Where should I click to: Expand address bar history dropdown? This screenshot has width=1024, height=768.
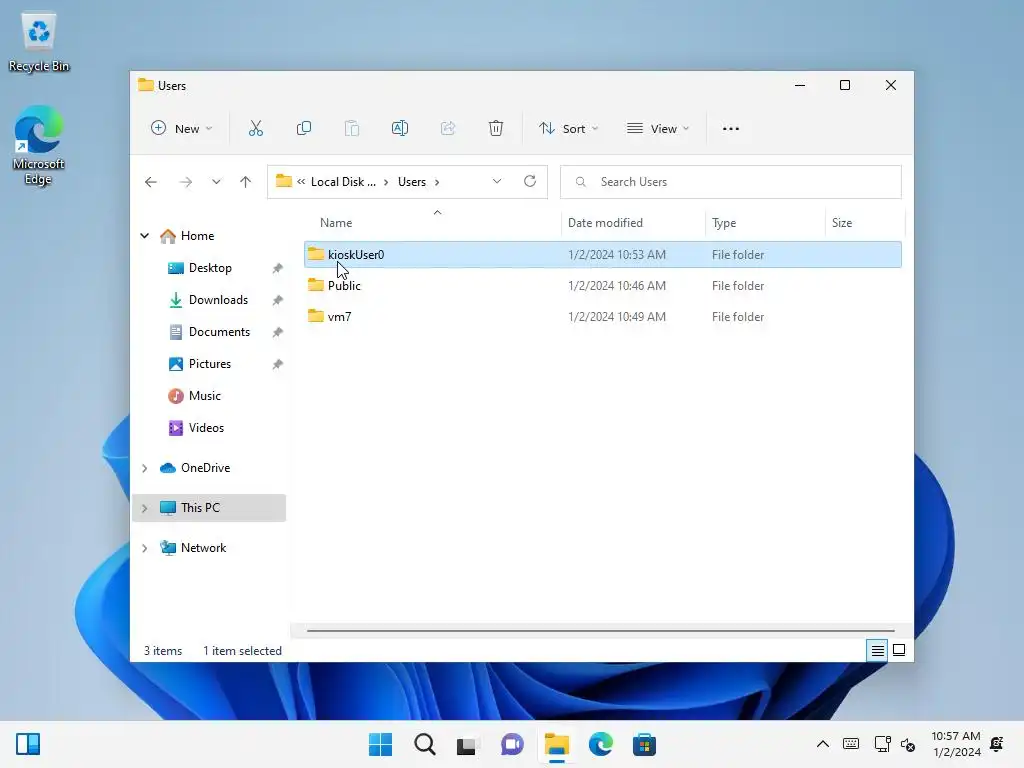(x=497, y=182)
